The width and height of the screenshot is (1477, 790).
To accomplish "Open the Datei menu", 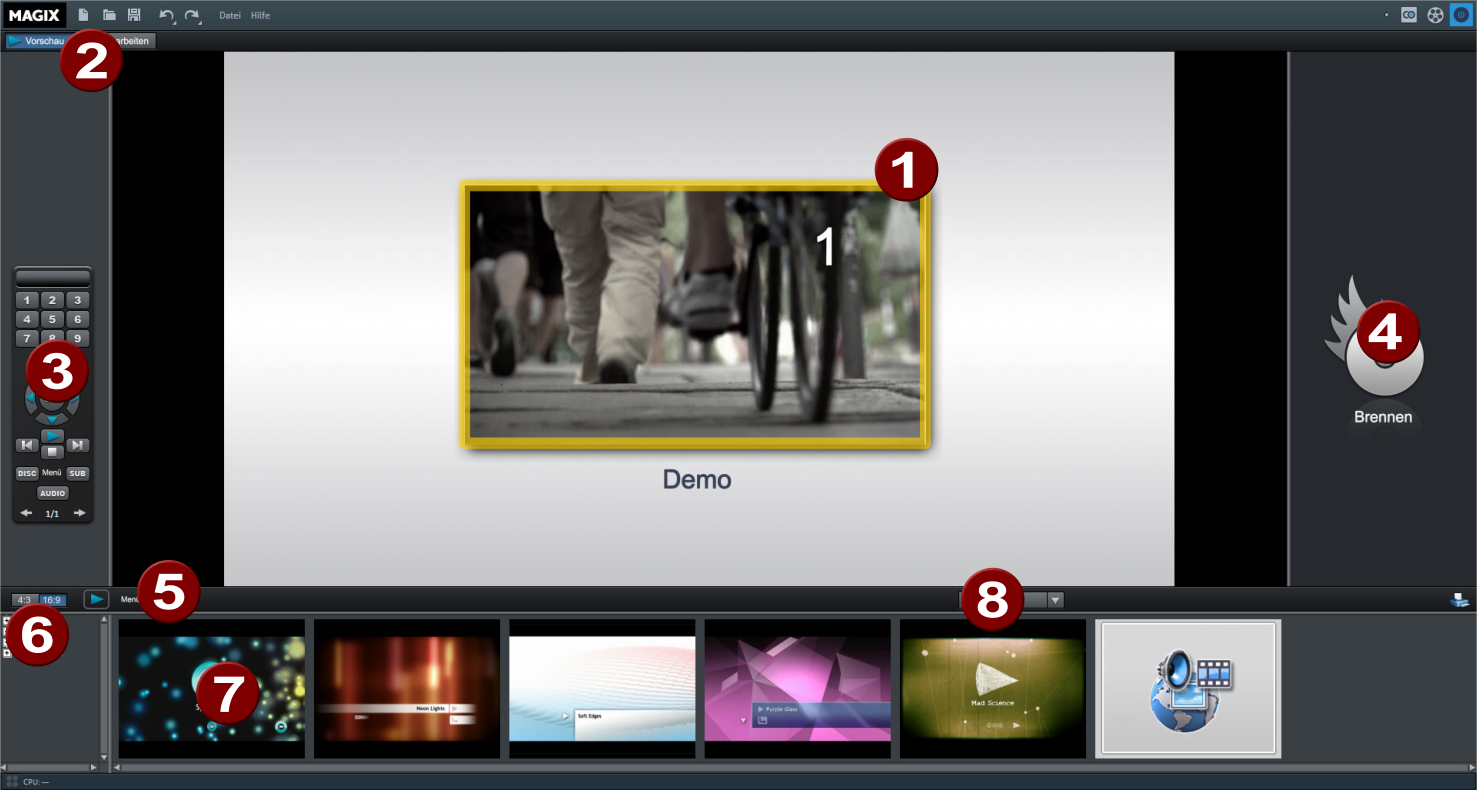I will 230,15.
